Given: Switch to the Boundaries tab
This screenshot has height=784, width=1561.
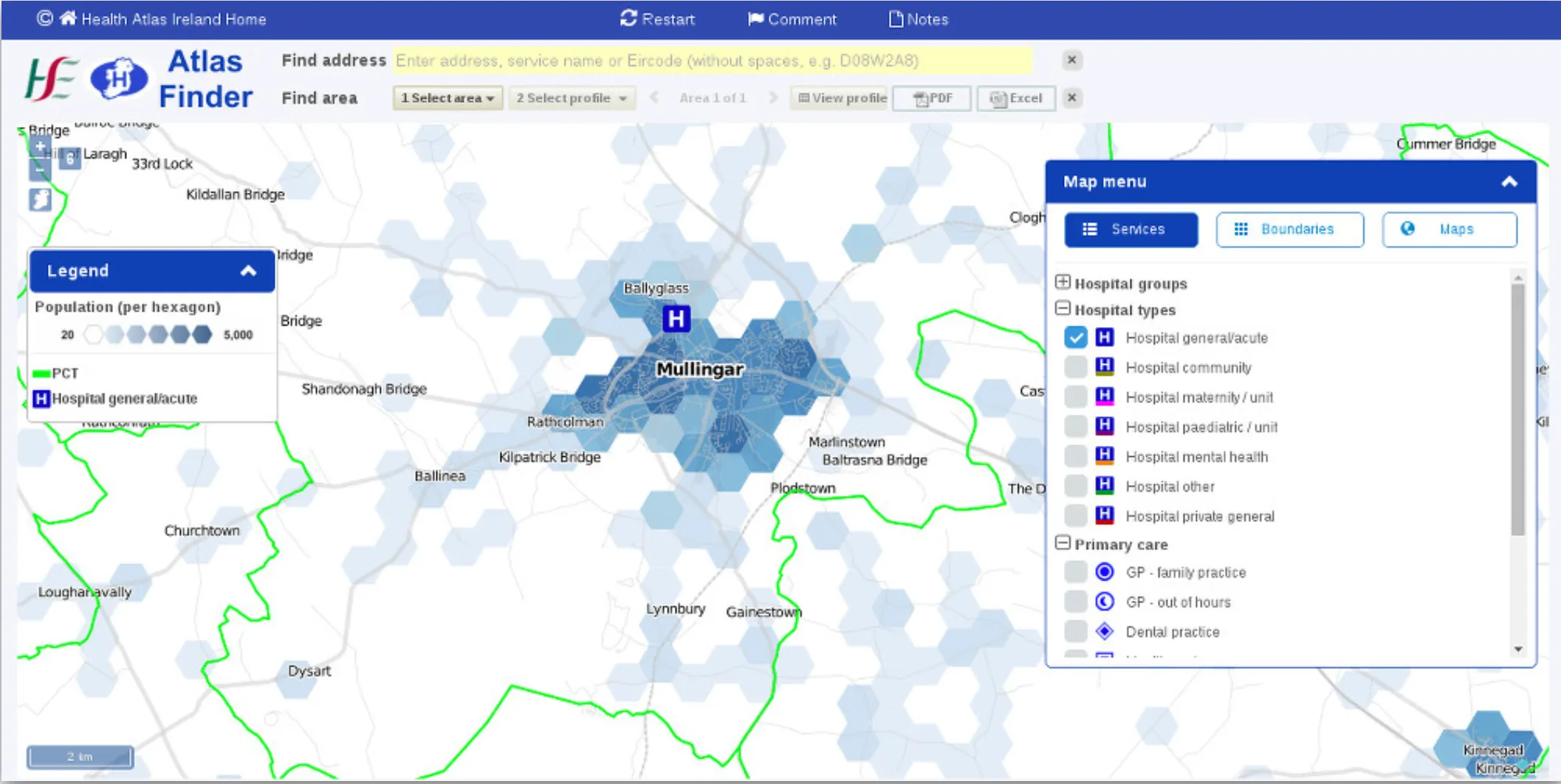Looking at the screenshot, I should coord(1289,230).
